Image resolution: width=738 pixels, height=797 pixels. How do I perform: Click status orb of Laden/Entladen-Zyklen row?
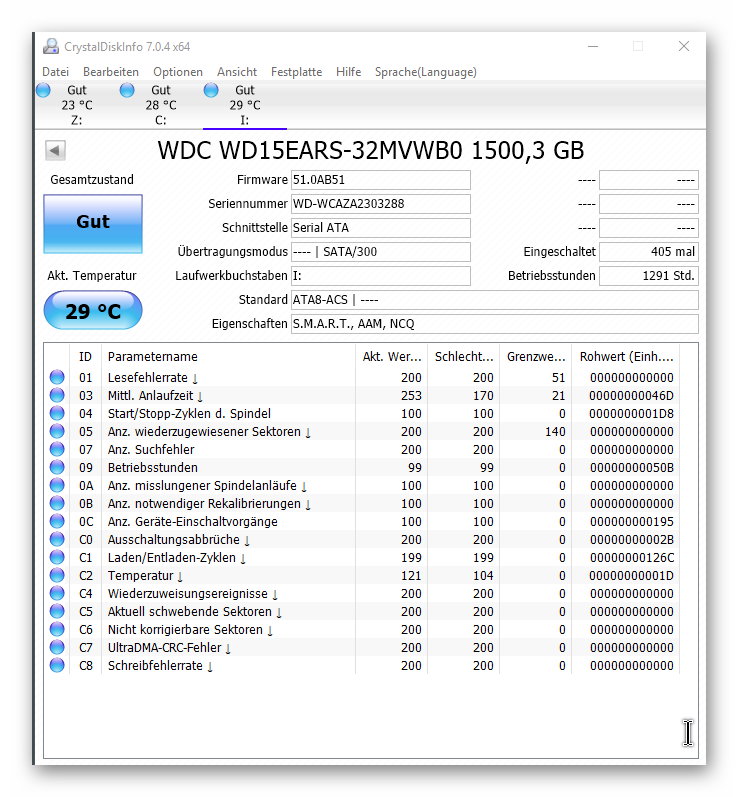click(x=57, y=557)
